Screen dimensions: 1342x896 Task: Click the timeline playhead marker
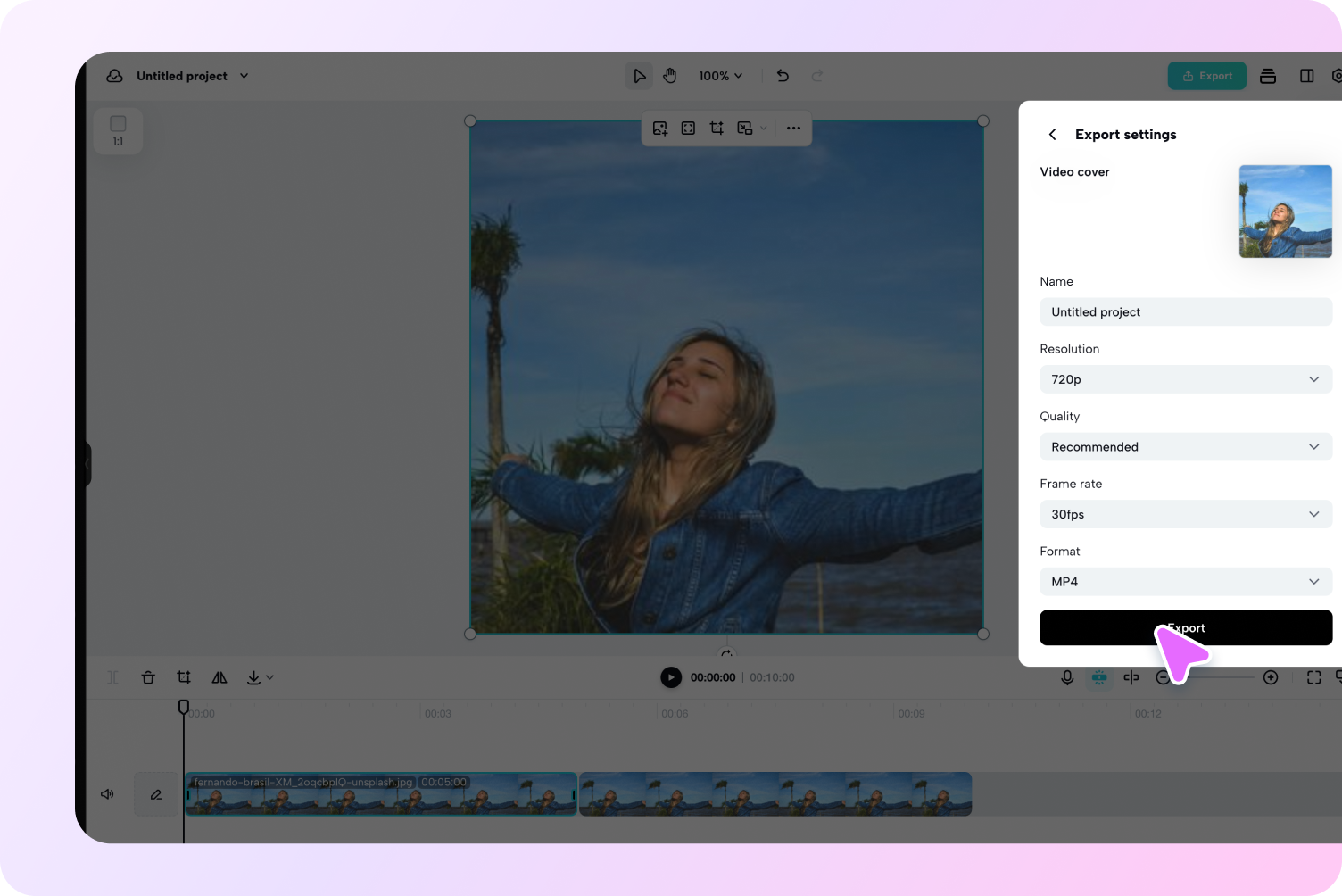tap(184, 707)
